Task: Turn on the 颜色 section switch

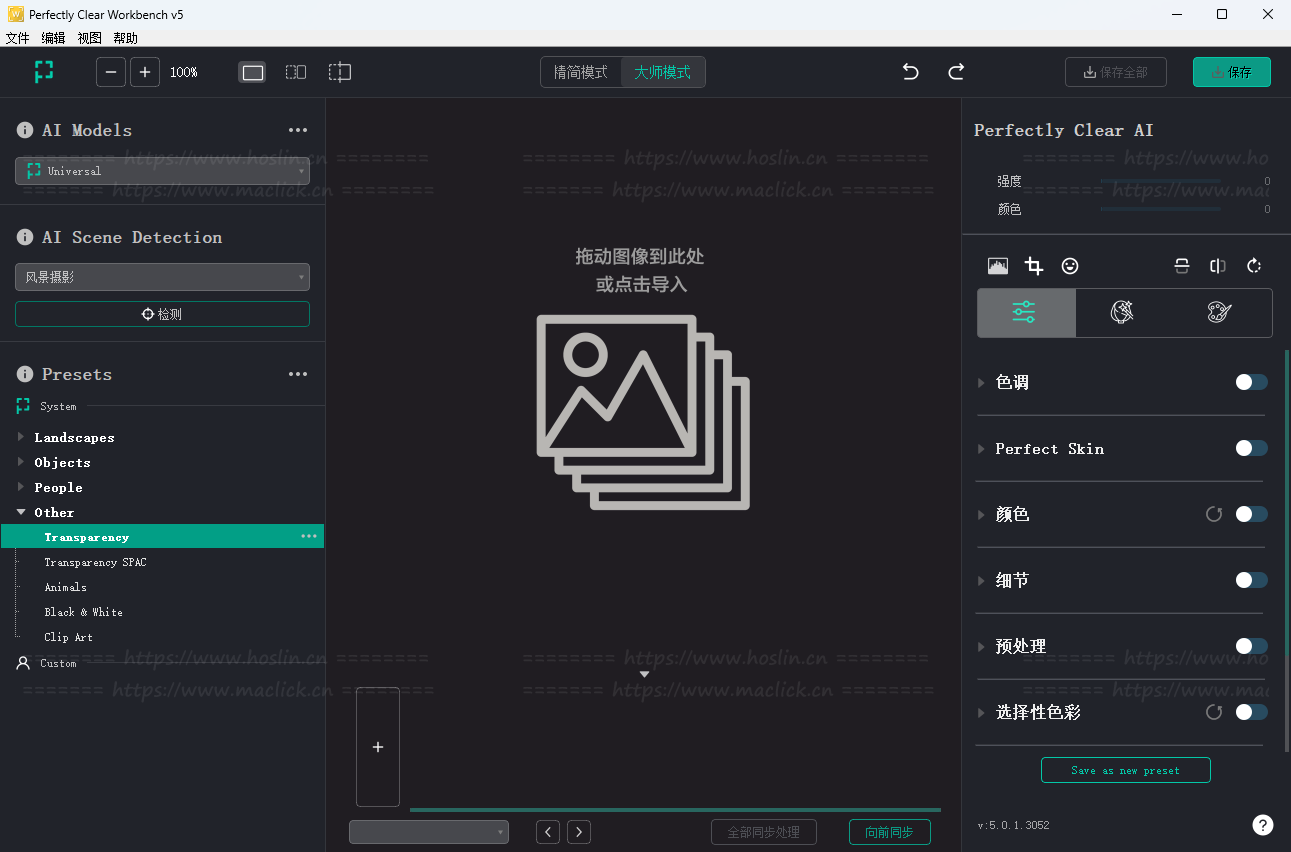Action: 1251,514
